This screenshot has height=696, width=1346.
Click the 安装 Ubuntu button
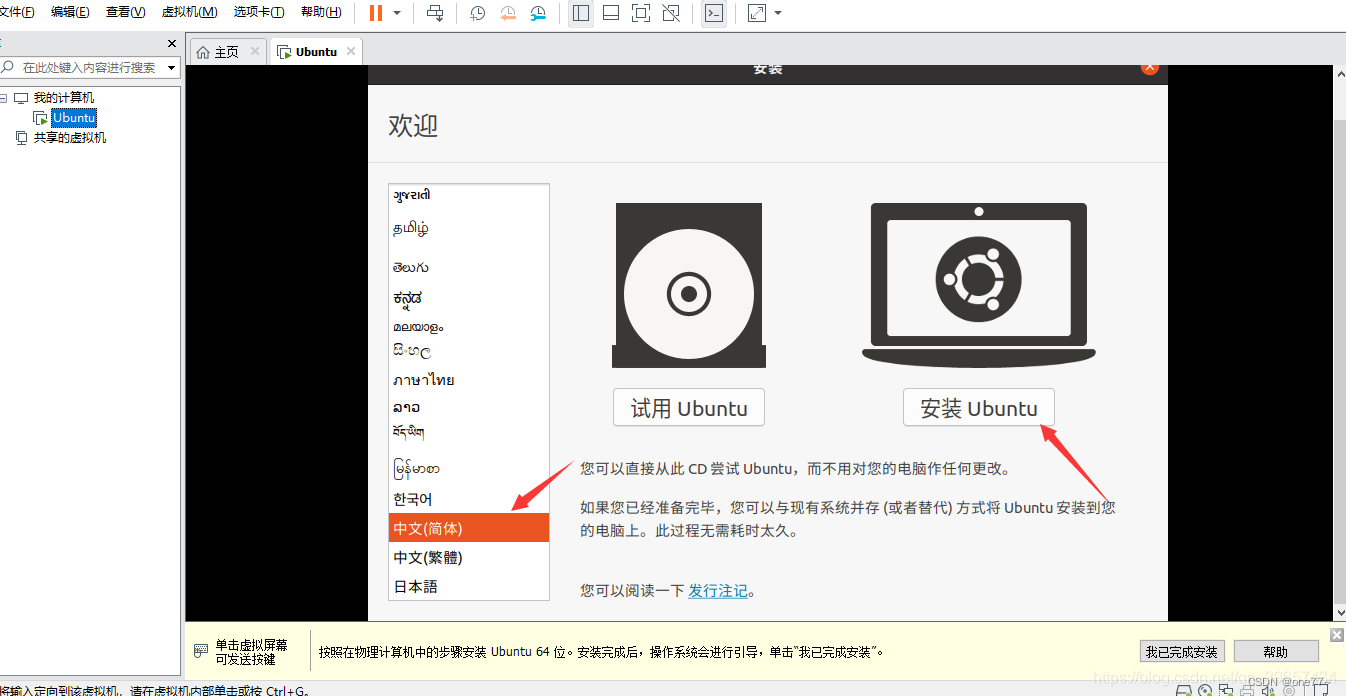tap(978, 407)
